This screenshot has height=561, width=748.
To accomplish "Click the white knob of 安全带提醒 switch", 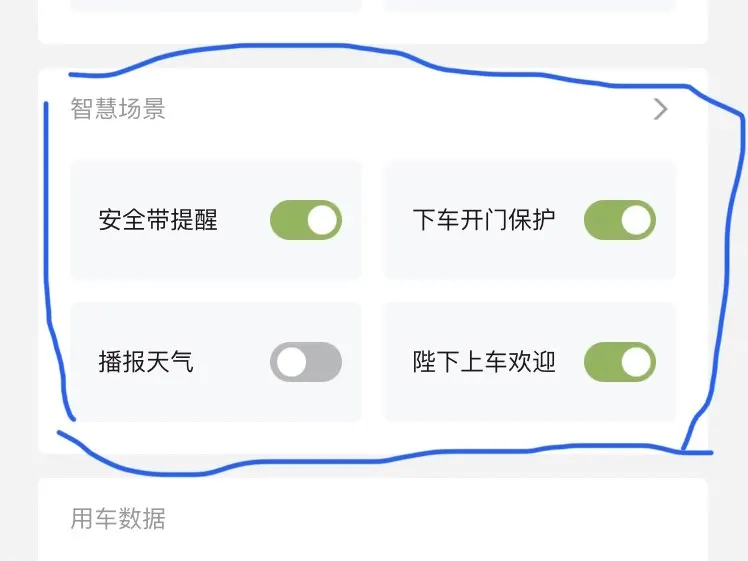I will tap(322, 220).
